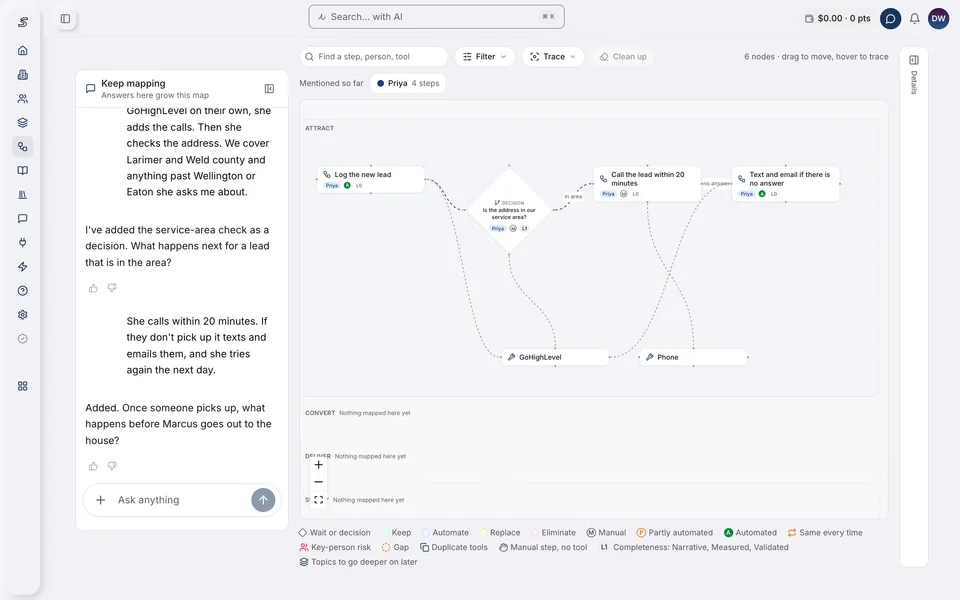Like the service-area check reply
960x600 pixels.
coord(93,288)
